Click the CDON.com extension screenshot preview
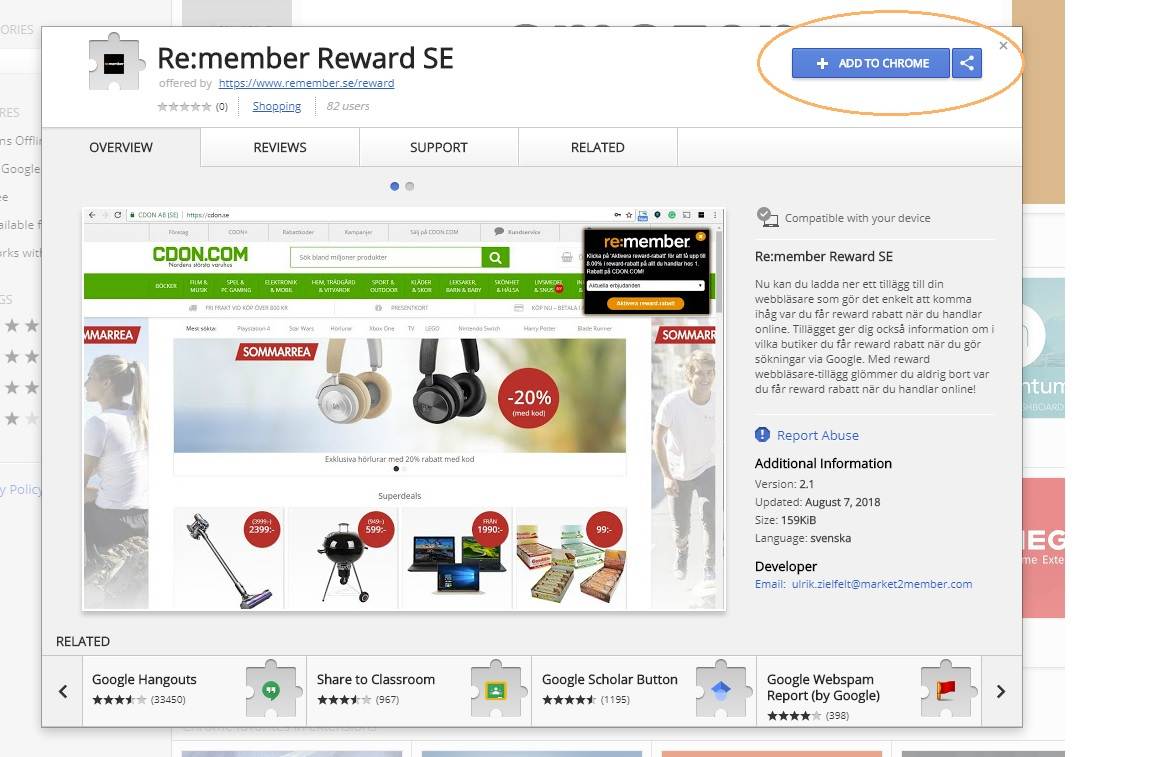 pyautogui.click(x=403, y=409)
